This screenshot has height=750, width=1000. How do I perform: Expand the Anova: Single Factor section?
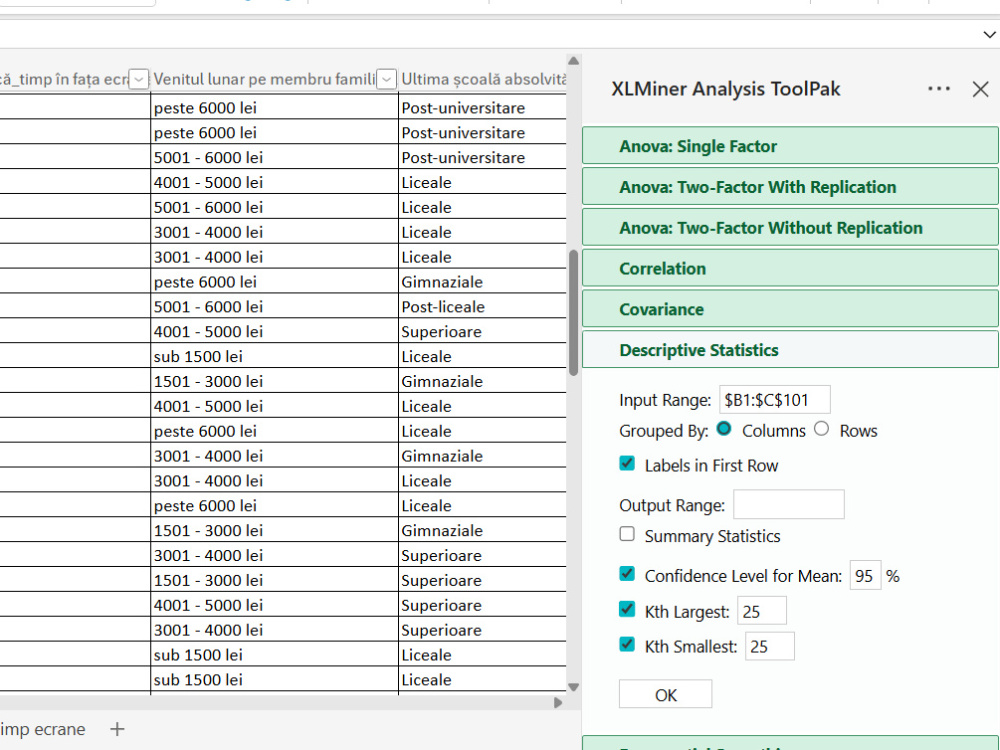[x=790, y=146]
